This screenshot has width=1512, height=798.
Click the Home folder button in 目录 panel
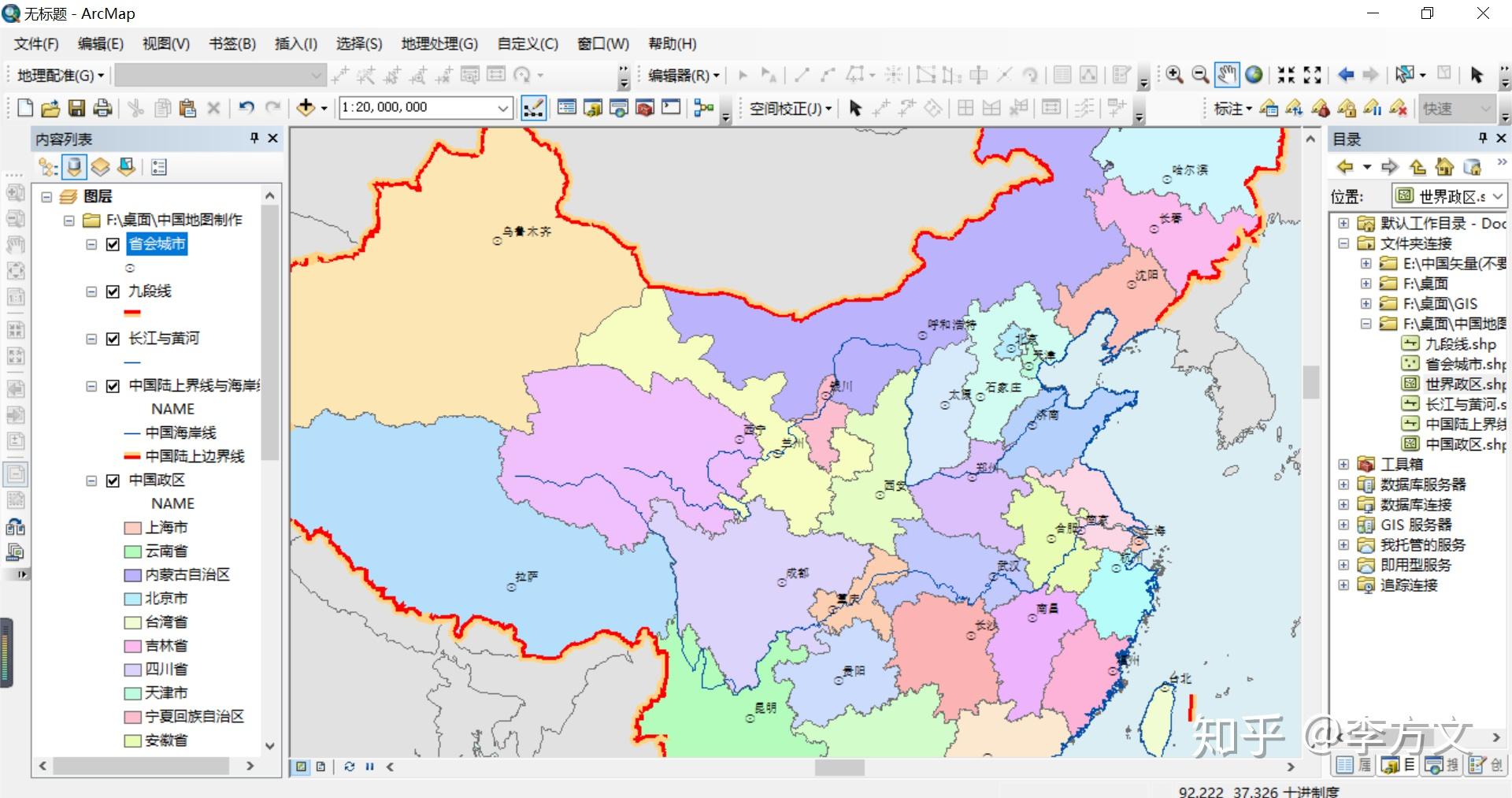tap(1445, 167)
